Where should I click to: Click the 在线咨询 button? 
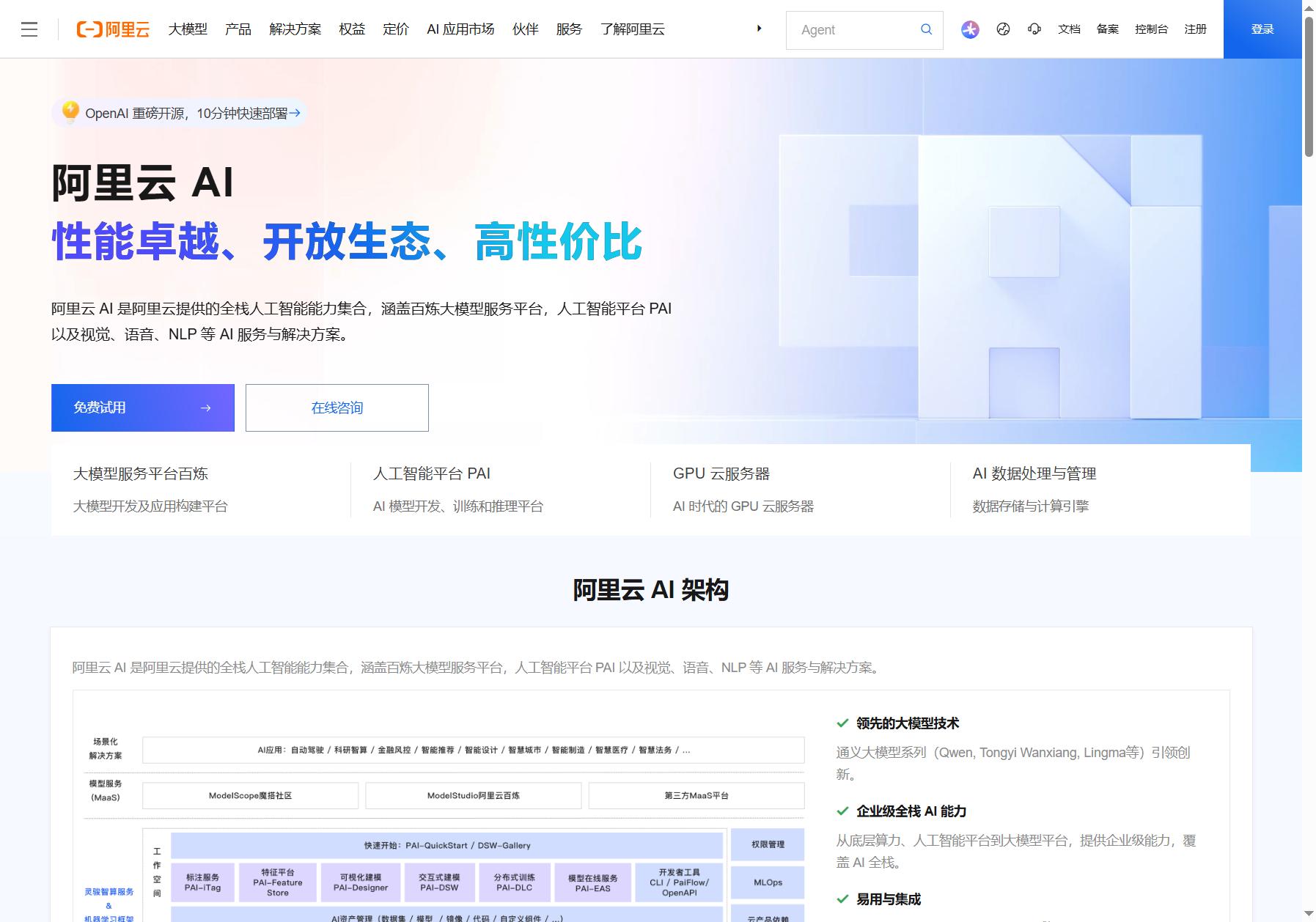(337, 407)
